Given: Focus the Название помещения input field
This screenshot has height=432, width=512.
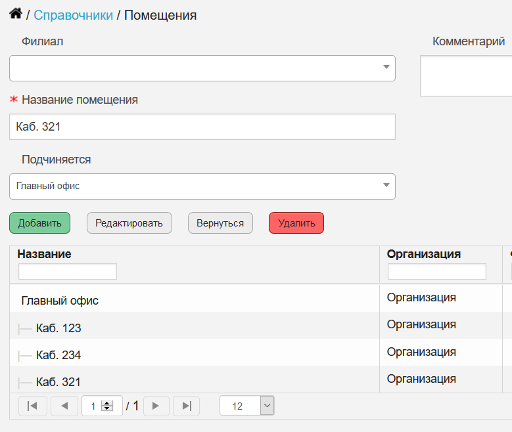Looking at the screenshot, I should click(202, 127).
